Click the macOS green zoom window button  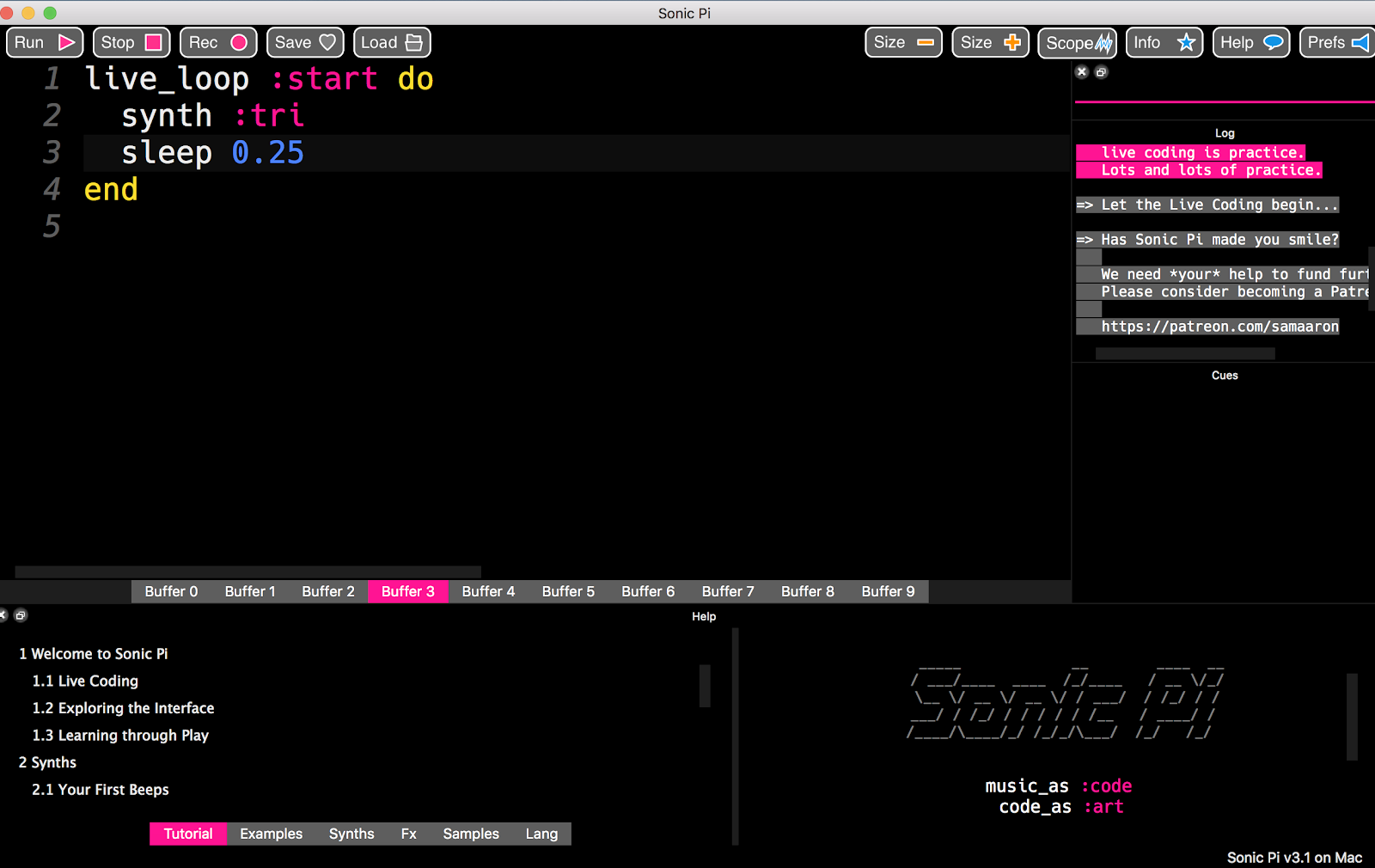click(50, 13)
